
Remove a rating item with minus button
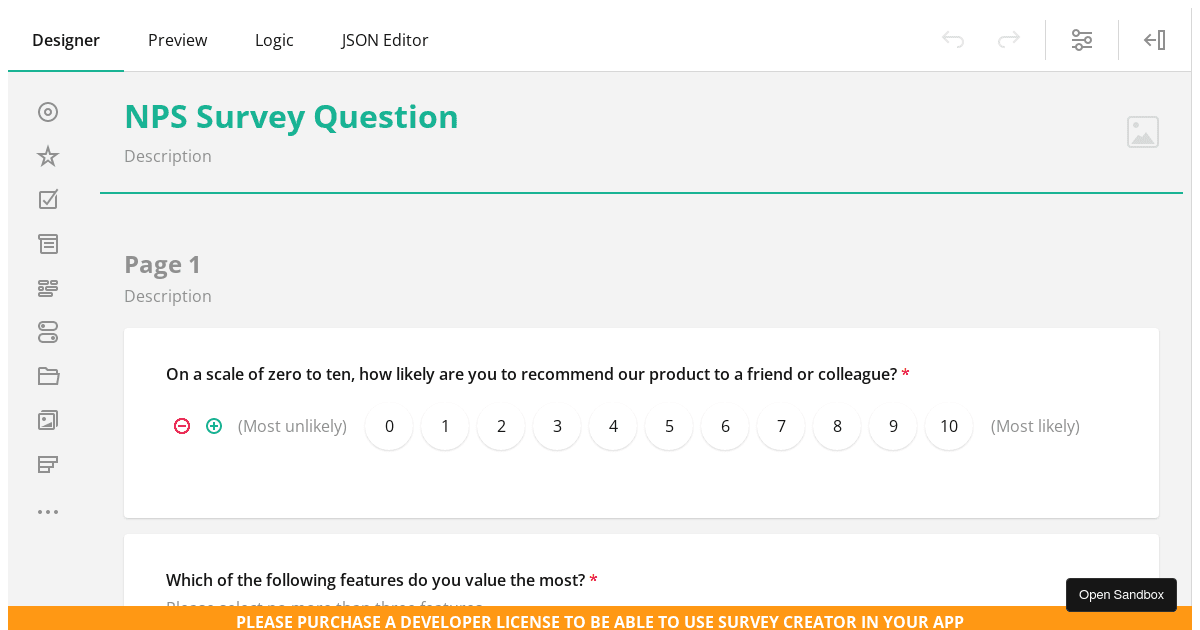click(x=182, y=426)
